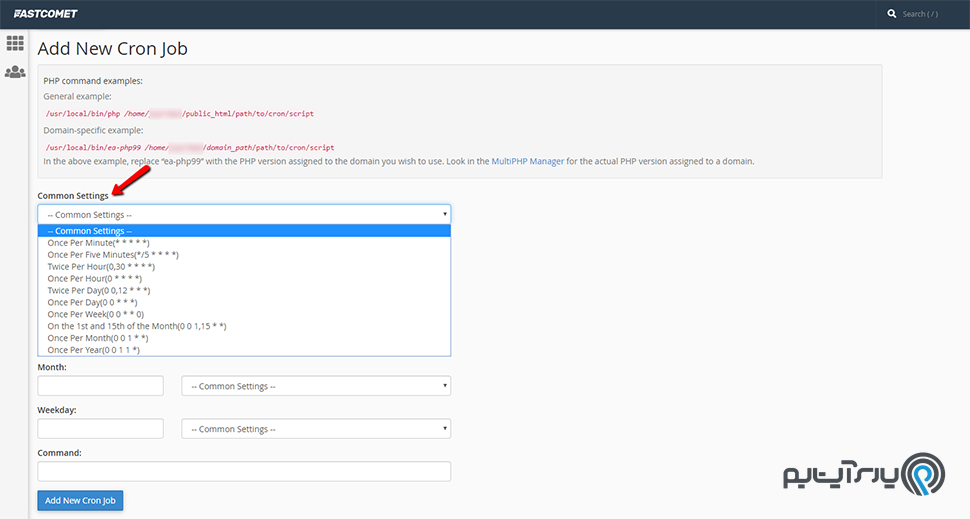Select 1st and 15th of Month option

(137, 326)
